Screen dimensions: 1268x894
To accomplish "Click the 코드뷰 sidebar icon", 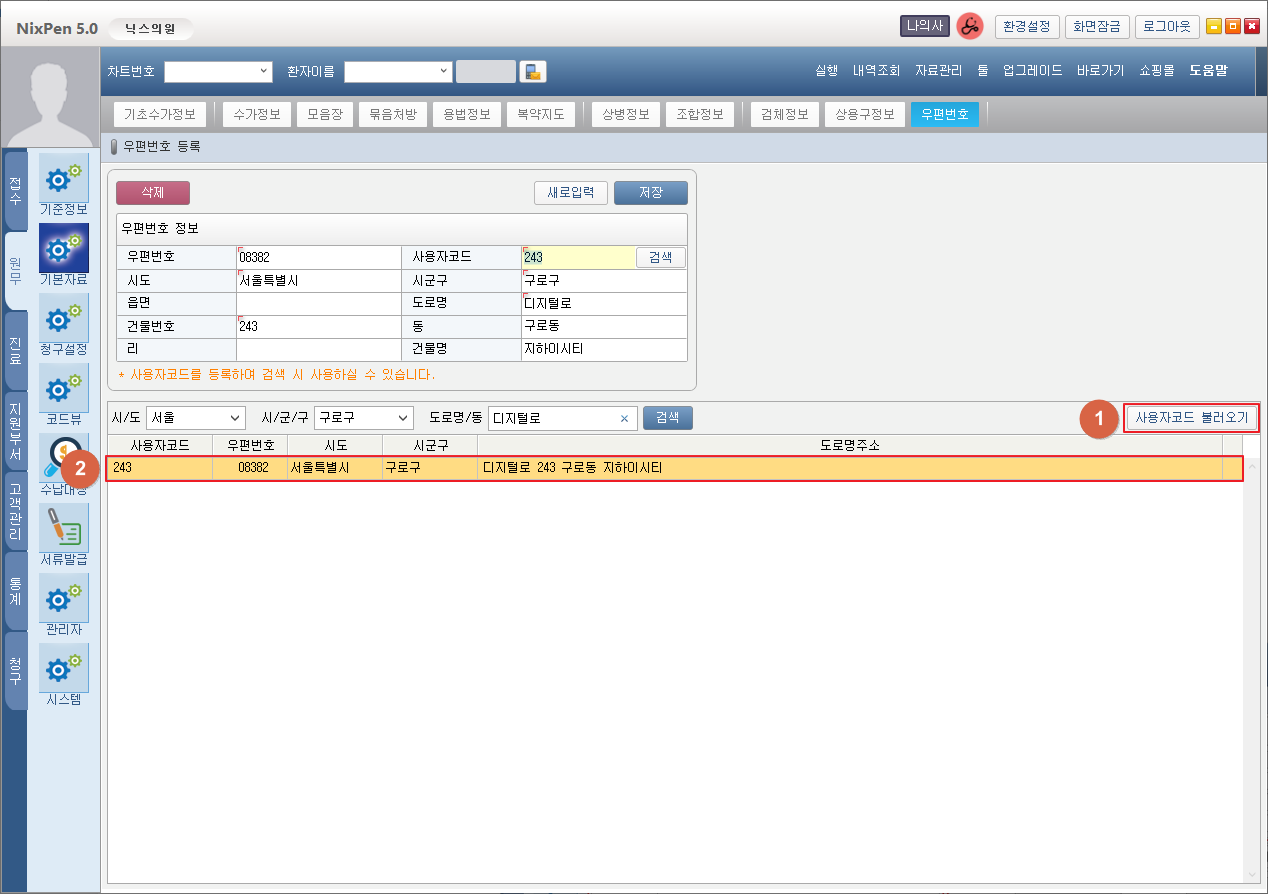I will (x=63, y=389).
